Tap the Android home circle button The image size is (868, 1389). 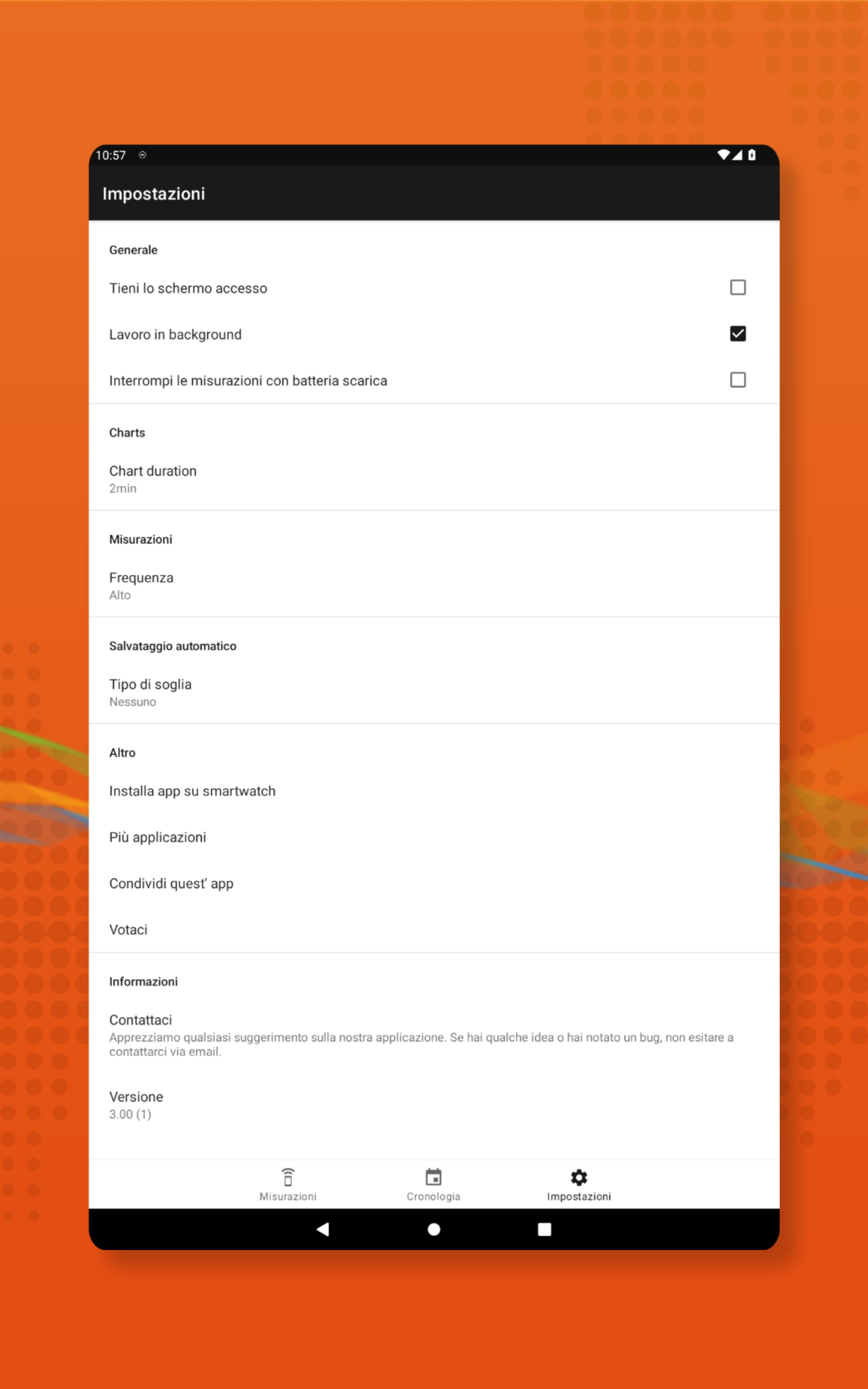click(x=434, y=1229)
